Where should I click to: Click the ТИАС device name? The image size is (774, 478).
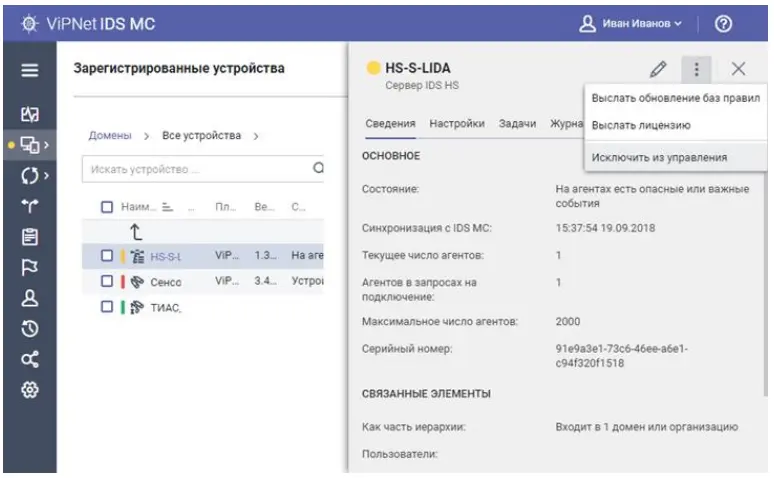pyautogui.click(x=166, y=308)
